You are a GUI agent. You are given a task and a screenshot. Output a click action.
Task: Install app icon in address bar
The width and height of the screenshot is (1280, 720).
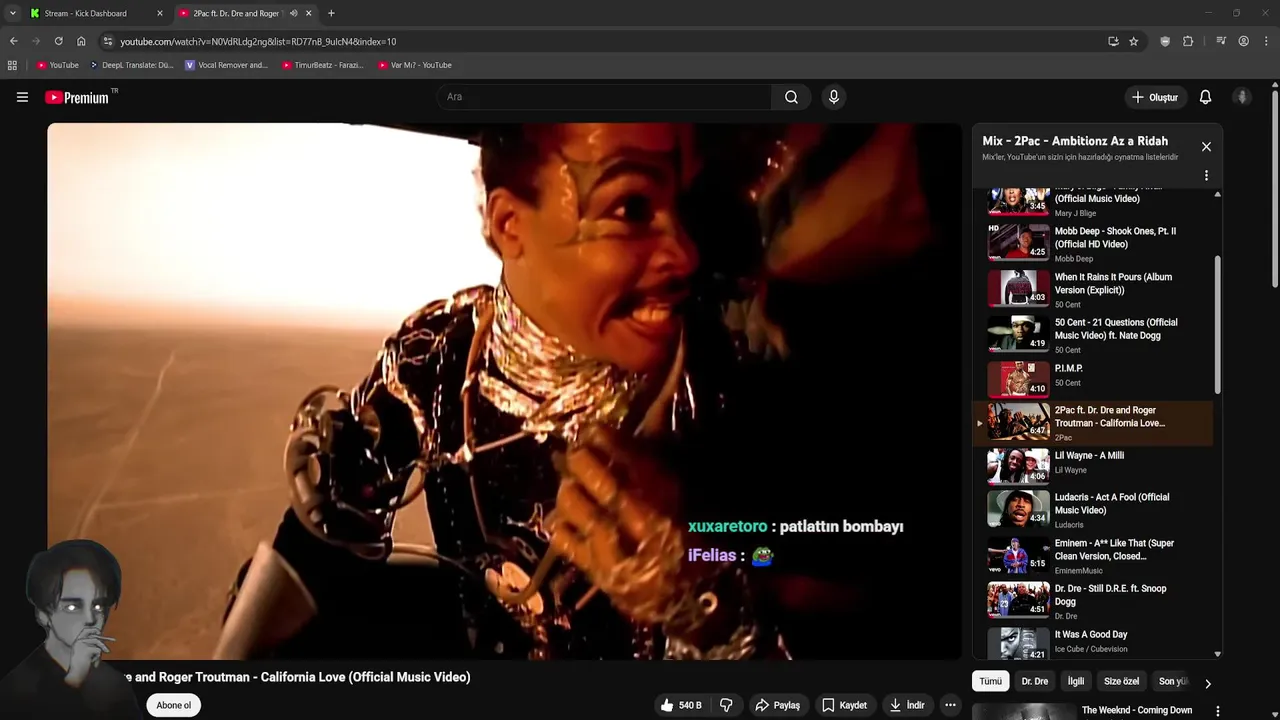click(1113, 41)
